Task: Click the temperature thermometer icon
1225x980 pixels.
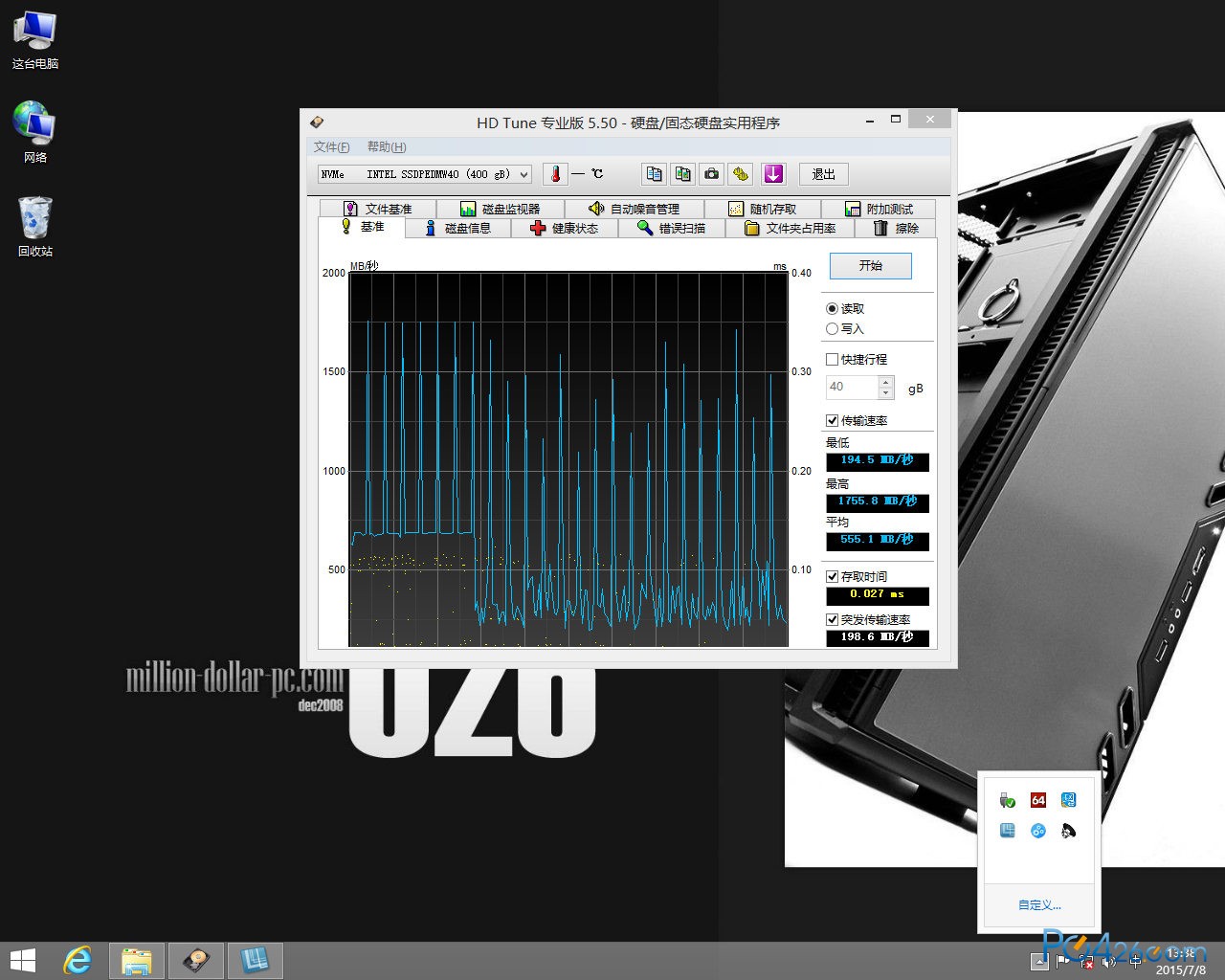Action: (x=555, y=174)
